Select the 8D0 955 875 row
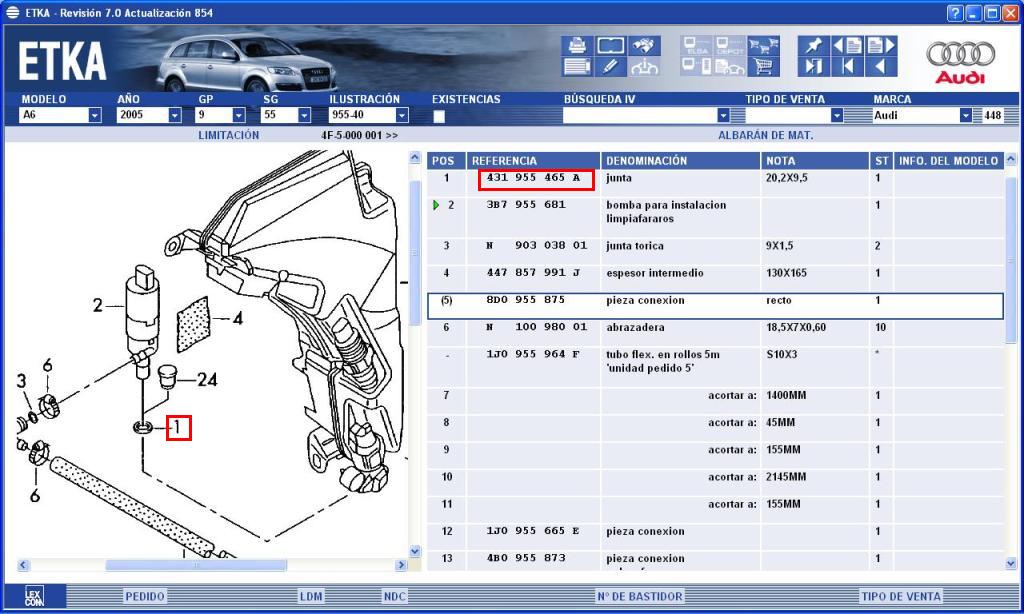Viewport: 1024px width, 614px height. [x=715, y=306]
